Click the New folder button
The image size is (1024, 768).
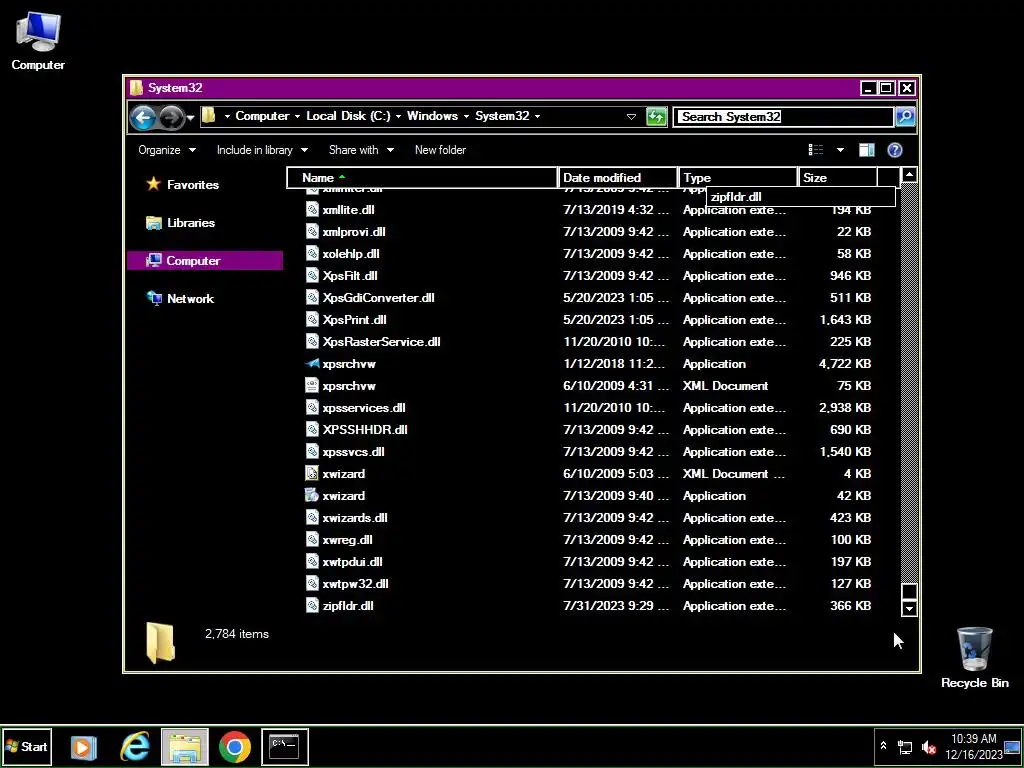coord(440,150)
